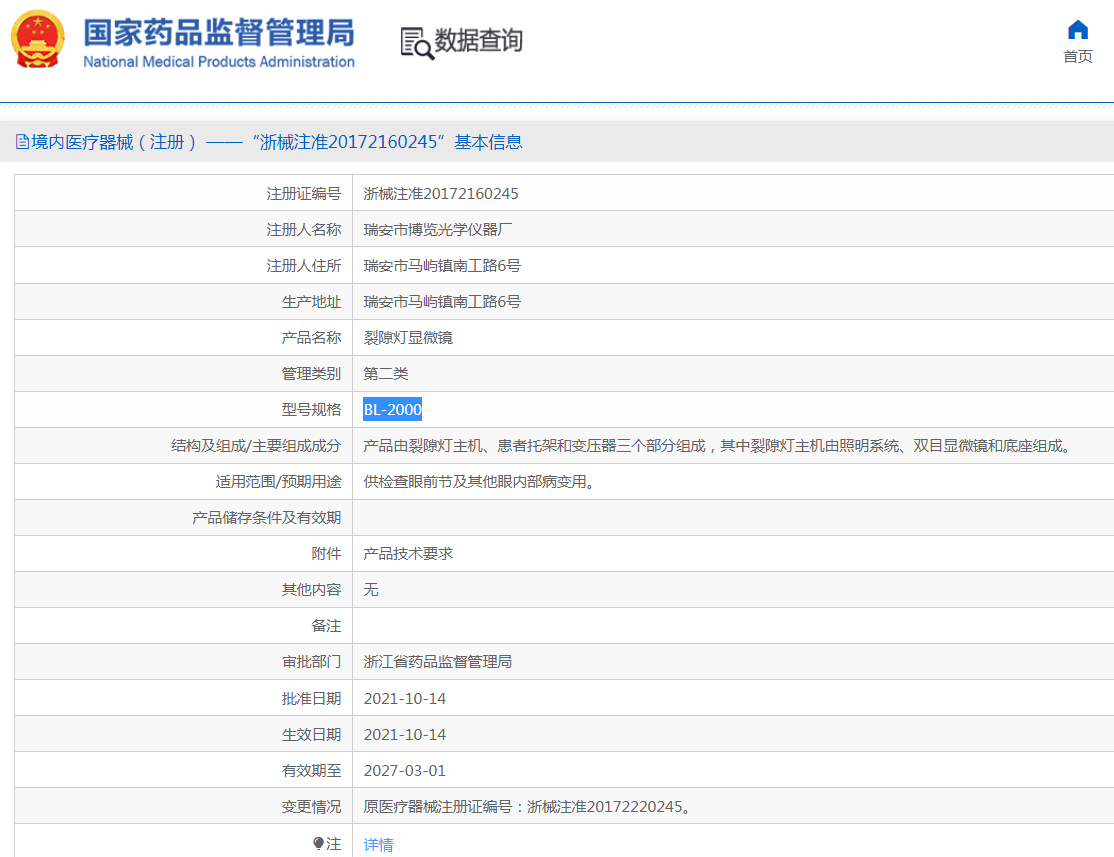Click the national emblem logo
This screenshot has height=857, width=1114.
coord(38,39)
